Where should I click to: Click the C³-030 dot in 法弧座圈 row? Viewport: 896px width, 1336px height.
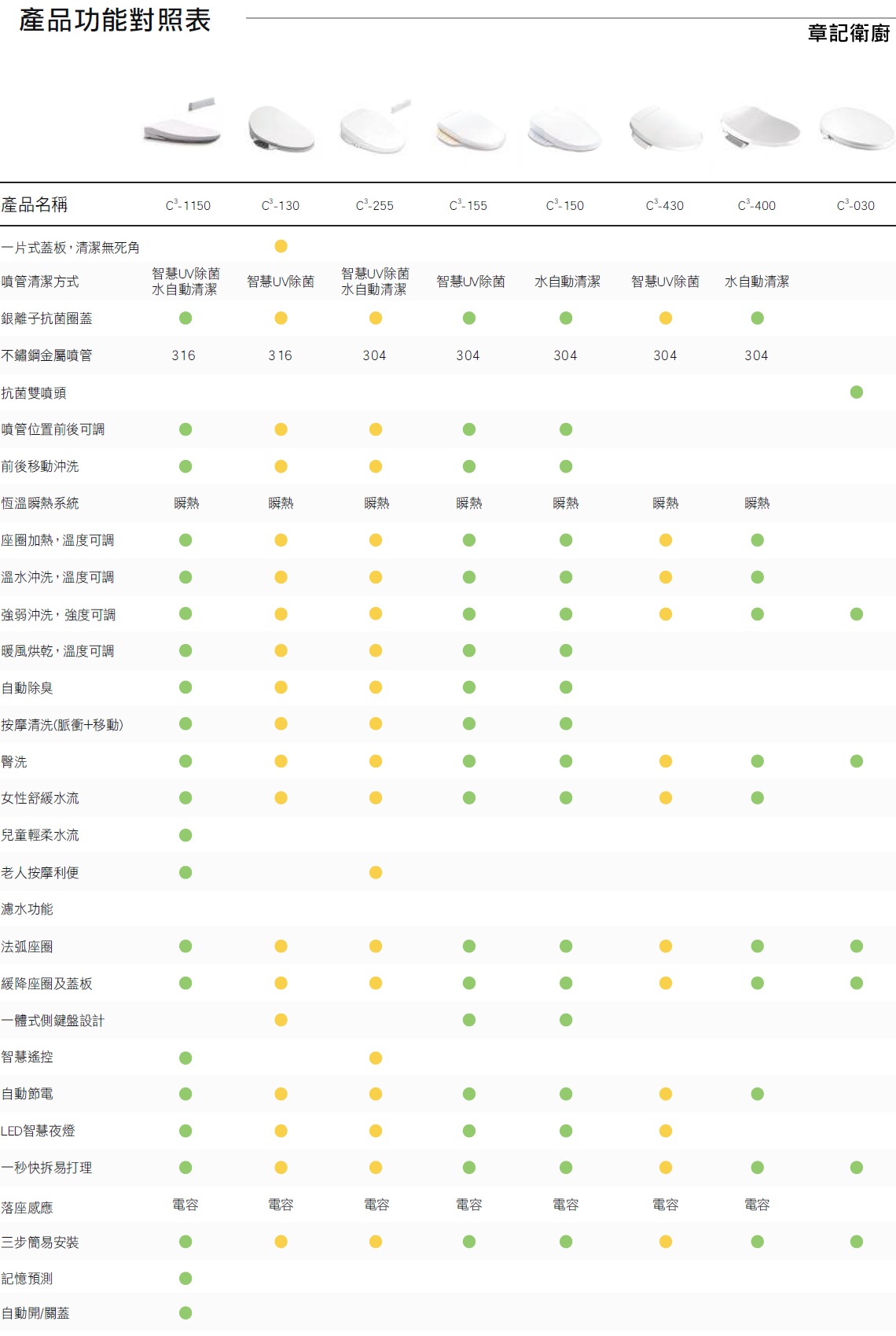click(857, 946)
